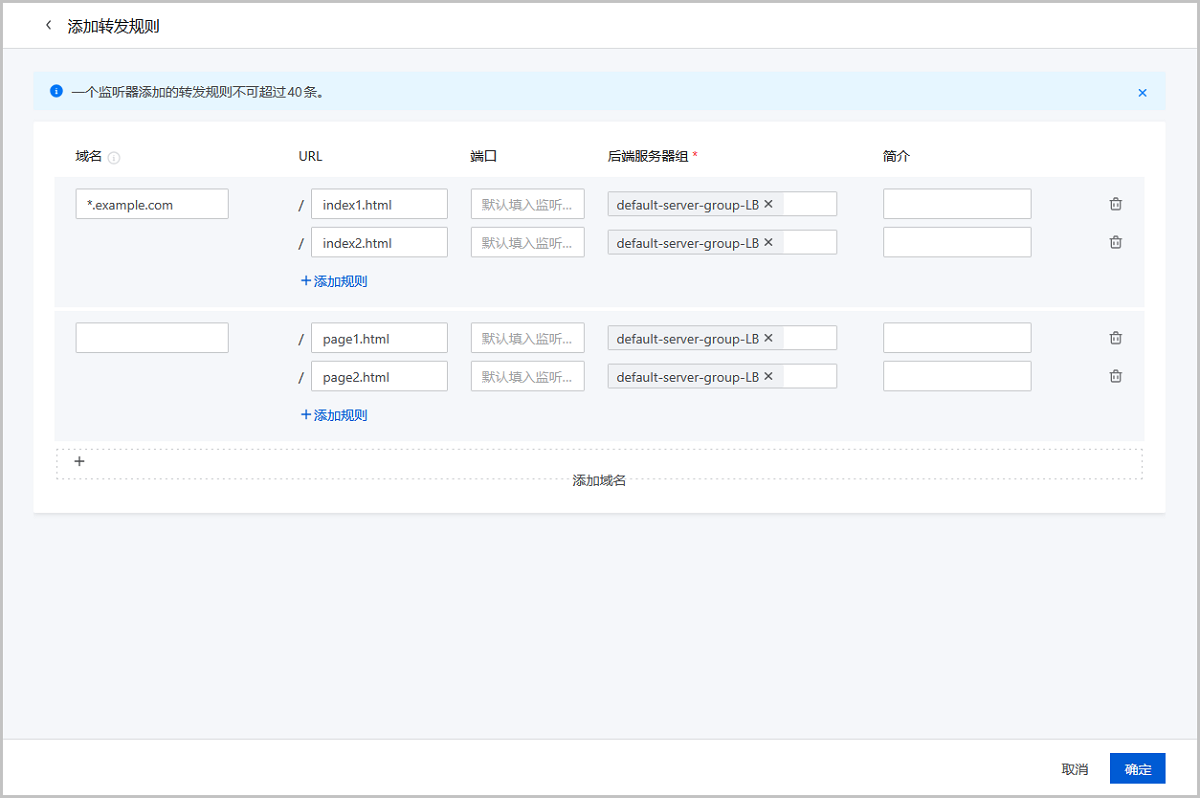This screenshot has height=798, width=1200.
Task: Click the 40-rule limit notice text
Action: pyautogui.click(x=197, y=92)
